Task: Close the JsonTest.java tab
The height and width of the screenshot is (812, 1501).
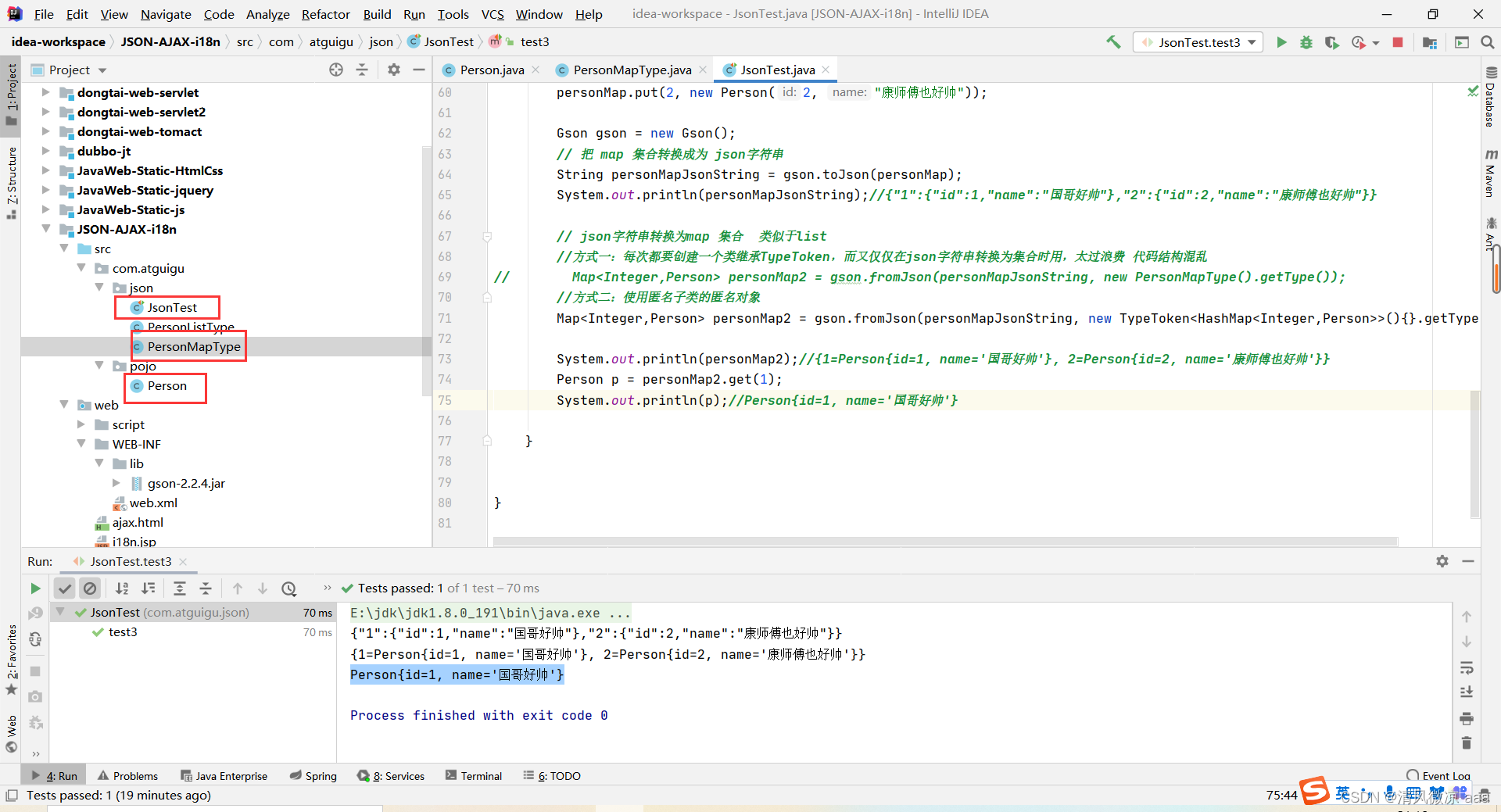Action: tap(826, 70)
